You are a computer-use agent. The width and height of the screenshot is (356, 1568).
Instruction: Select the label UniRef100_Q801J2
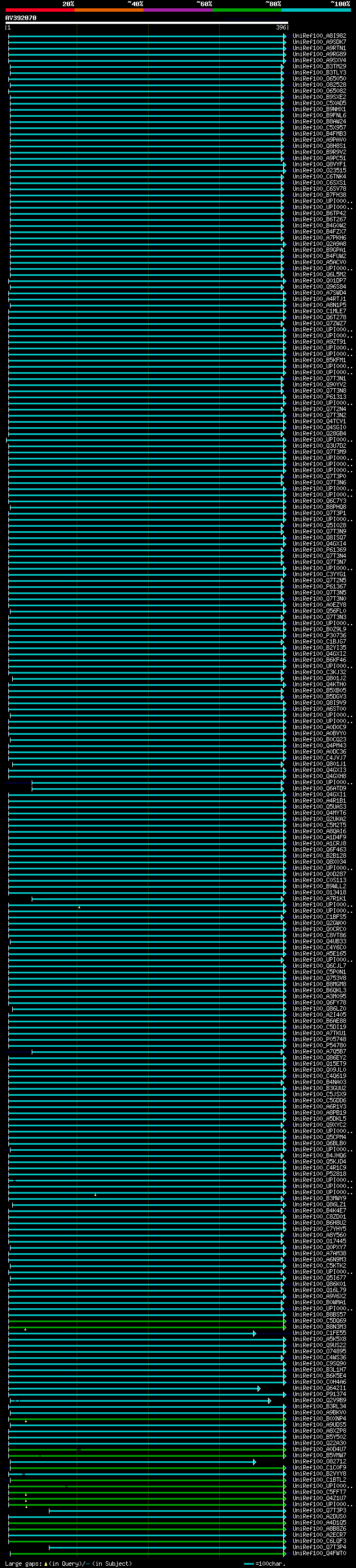319,678
